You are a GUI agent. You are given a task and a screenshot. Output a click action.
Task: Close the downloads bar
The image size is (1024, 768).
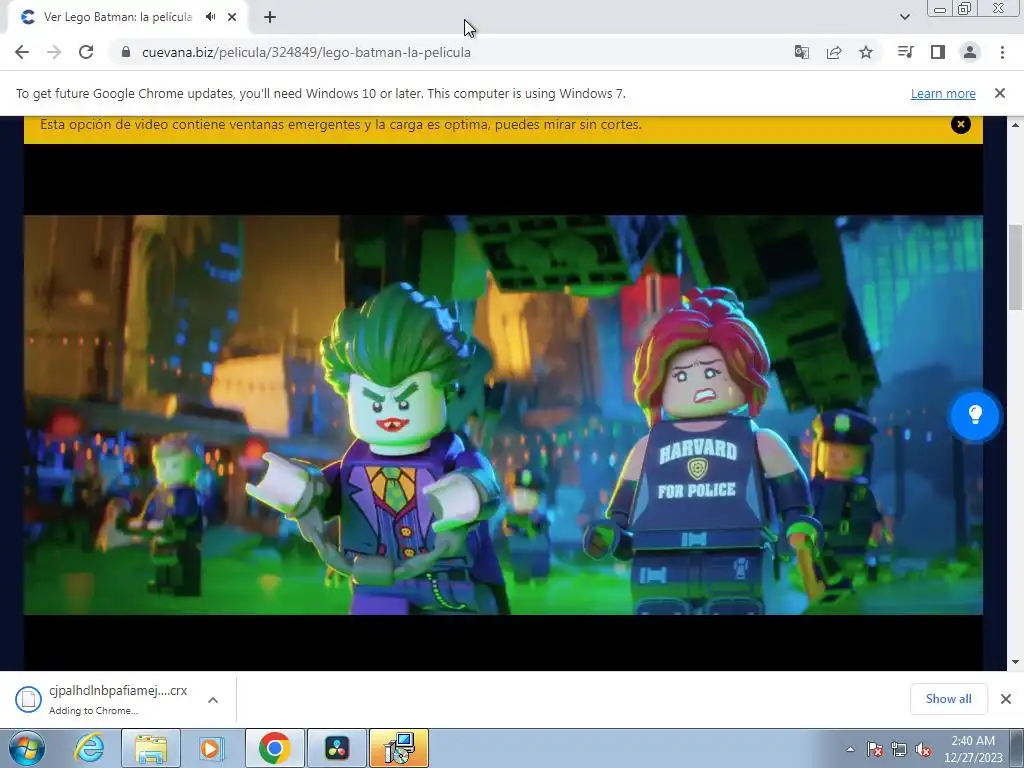pyautogui.click(x=1006, y=699)
